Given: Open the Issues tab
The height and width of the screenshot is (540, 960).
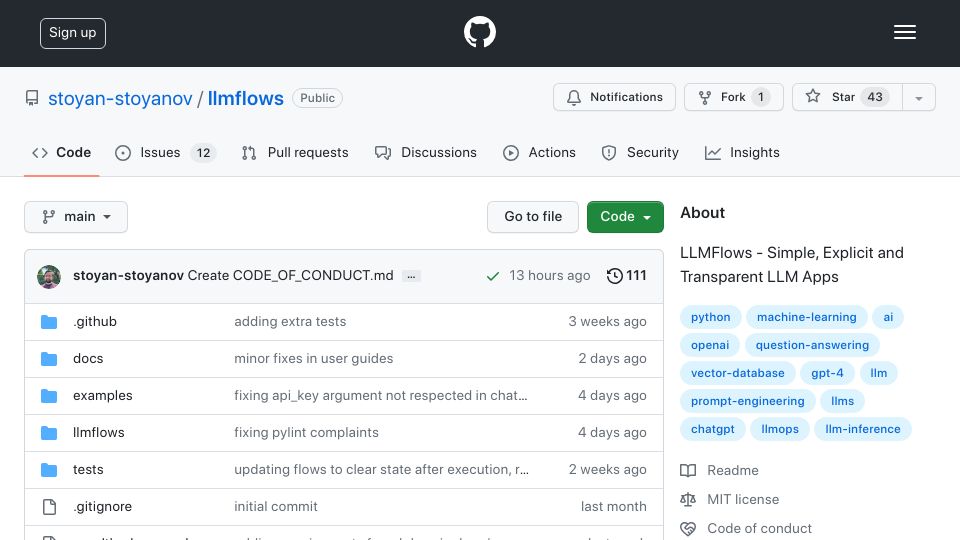Looking at the screenshot, I should tap(165, 153).
